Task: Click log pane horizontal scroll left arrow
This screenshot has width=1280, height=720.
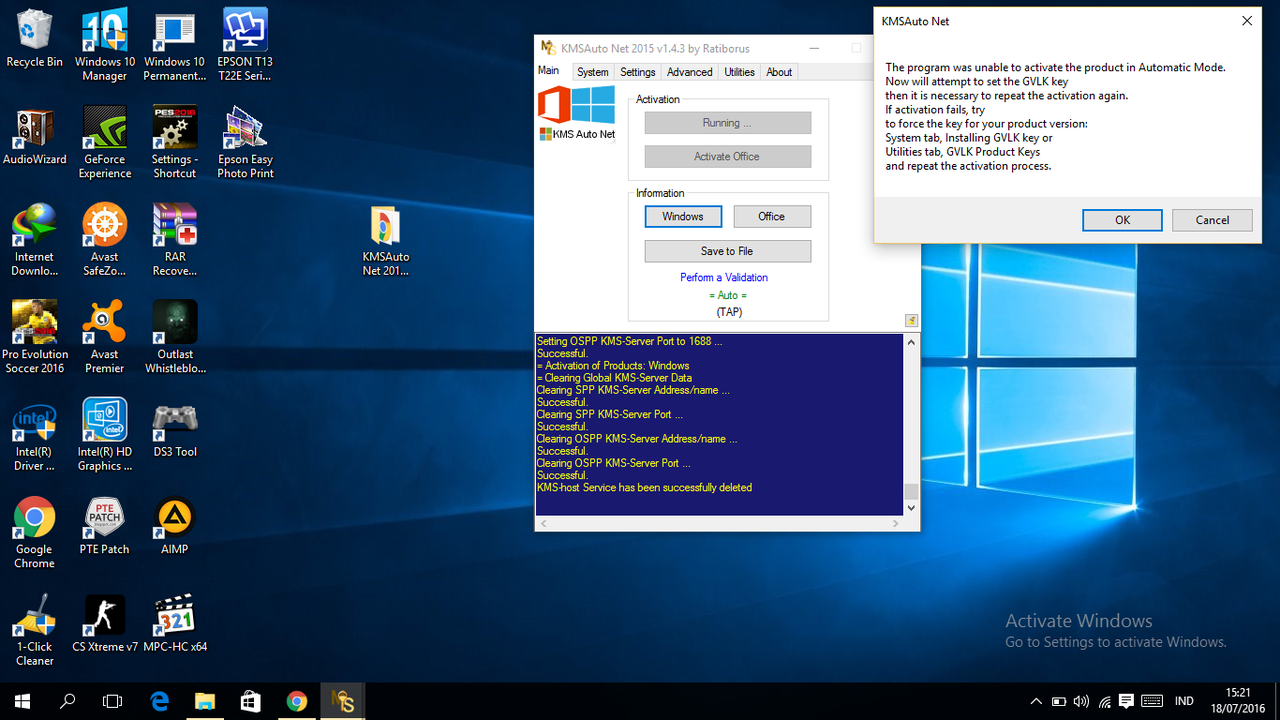Action: (543, 523)
